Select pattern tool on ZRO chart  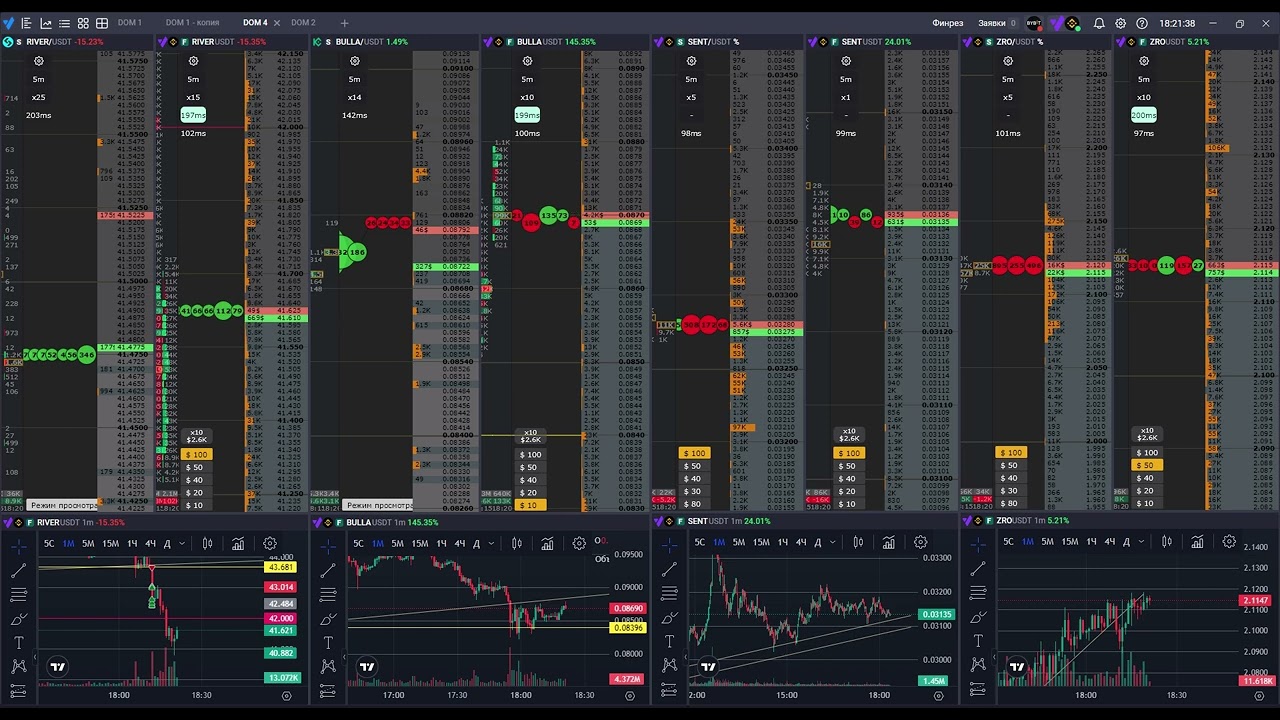(x=978, y=664)
